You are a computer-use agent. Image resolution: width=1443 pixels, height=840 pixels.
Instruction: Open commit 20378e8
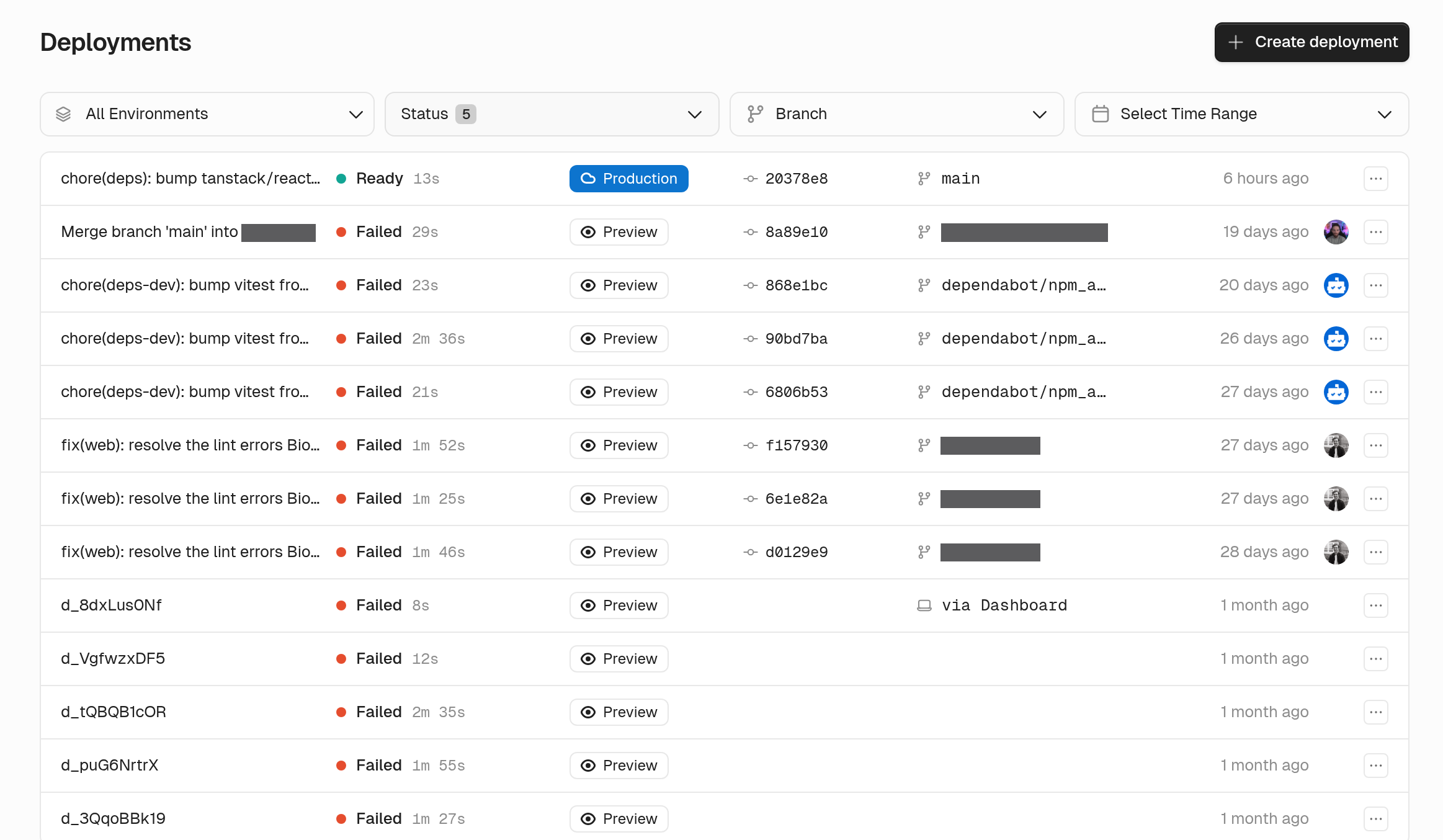pos(796,179)
